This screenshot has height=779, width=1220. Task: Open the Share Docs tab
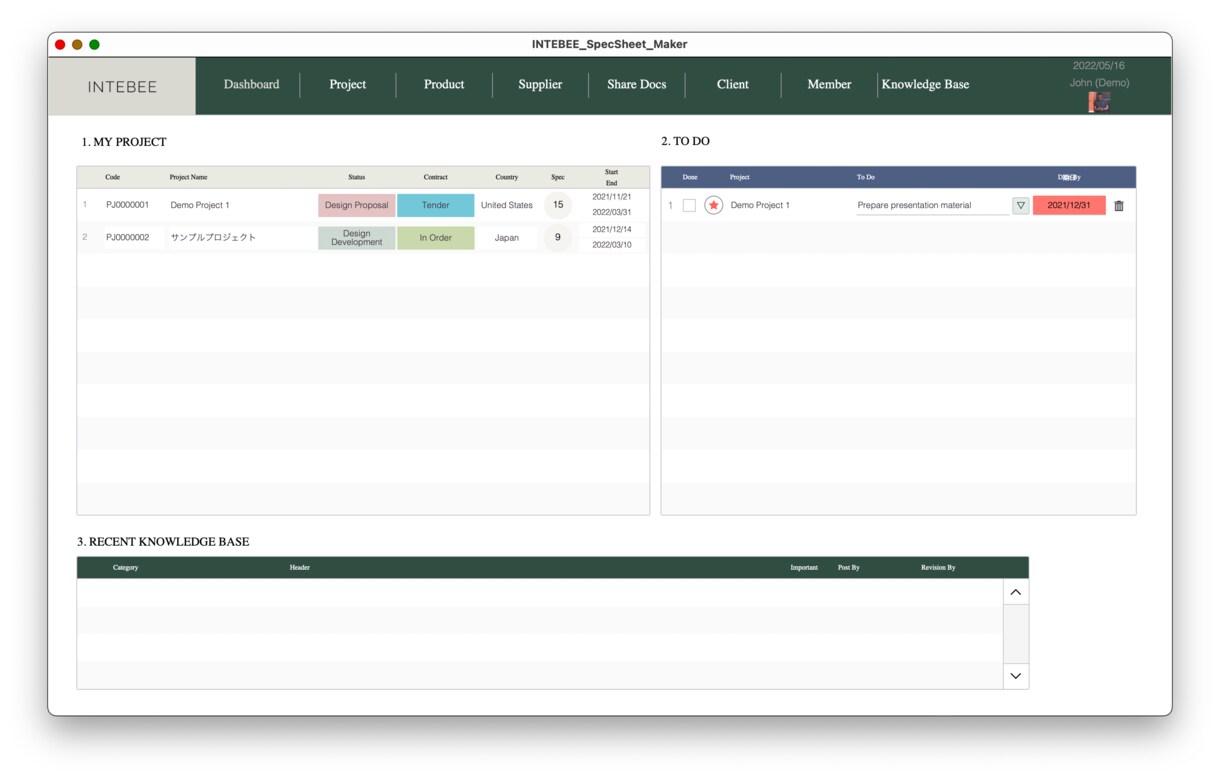[637, 84]
